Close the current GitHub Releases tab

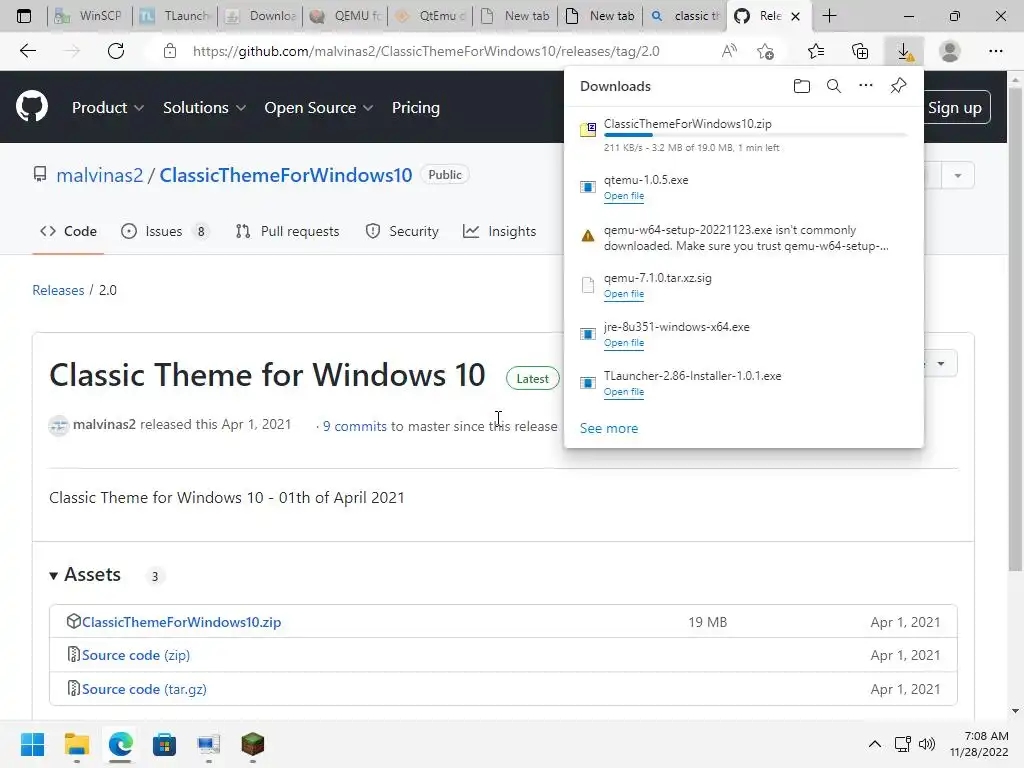[795, 16]
